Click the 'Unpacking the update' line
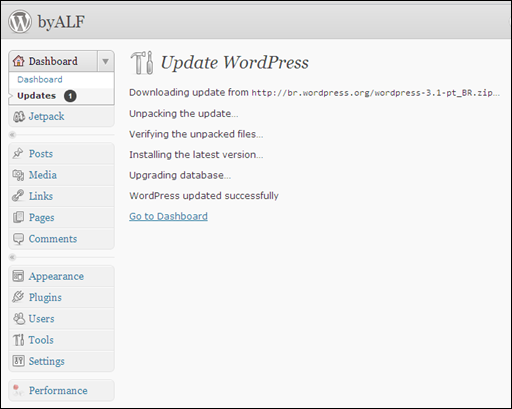The image size is (512, 409). [x=184, y=114]
